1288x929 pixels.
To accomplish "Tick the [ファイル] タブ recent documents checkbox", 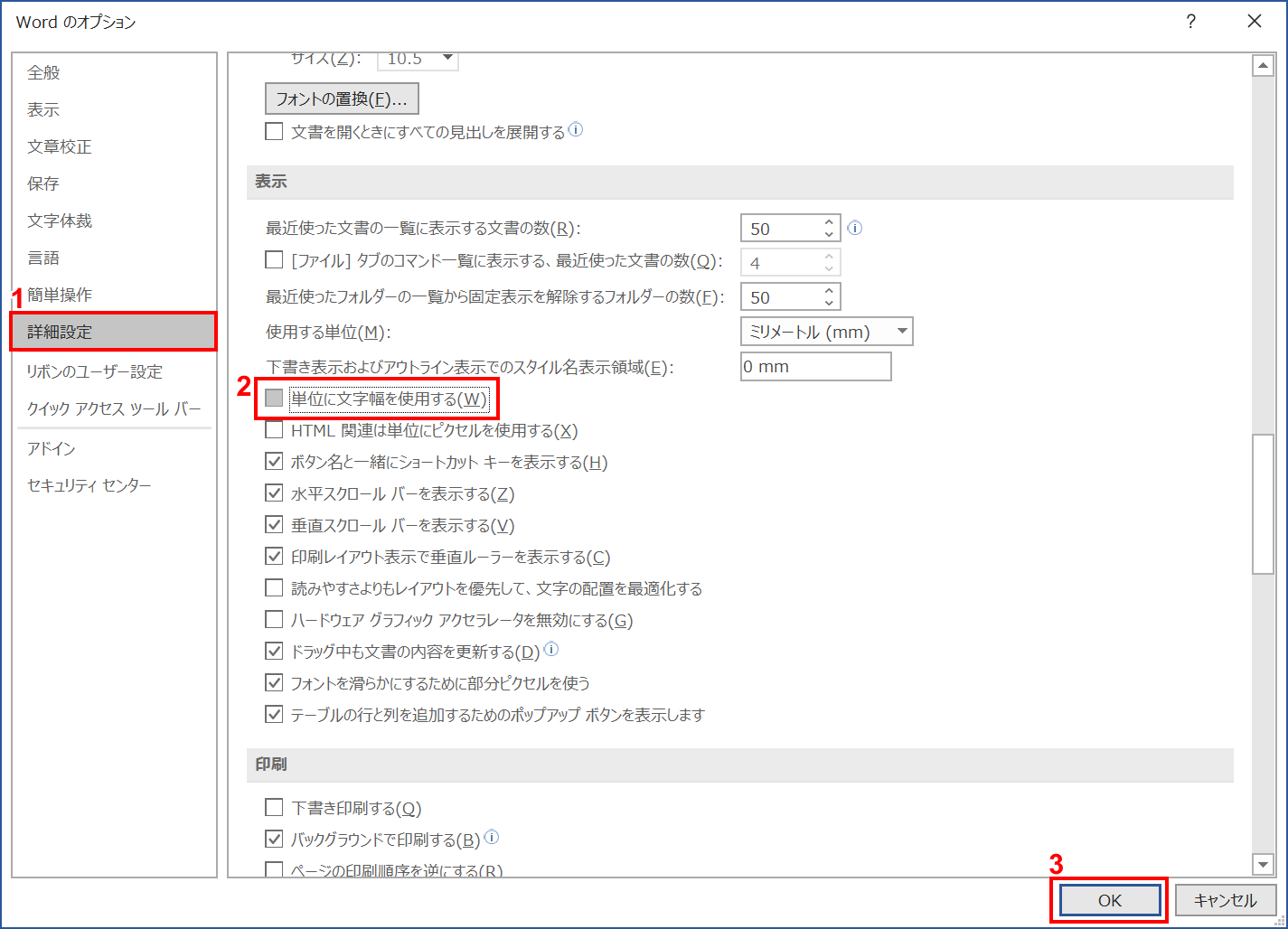I will (274, 260).
